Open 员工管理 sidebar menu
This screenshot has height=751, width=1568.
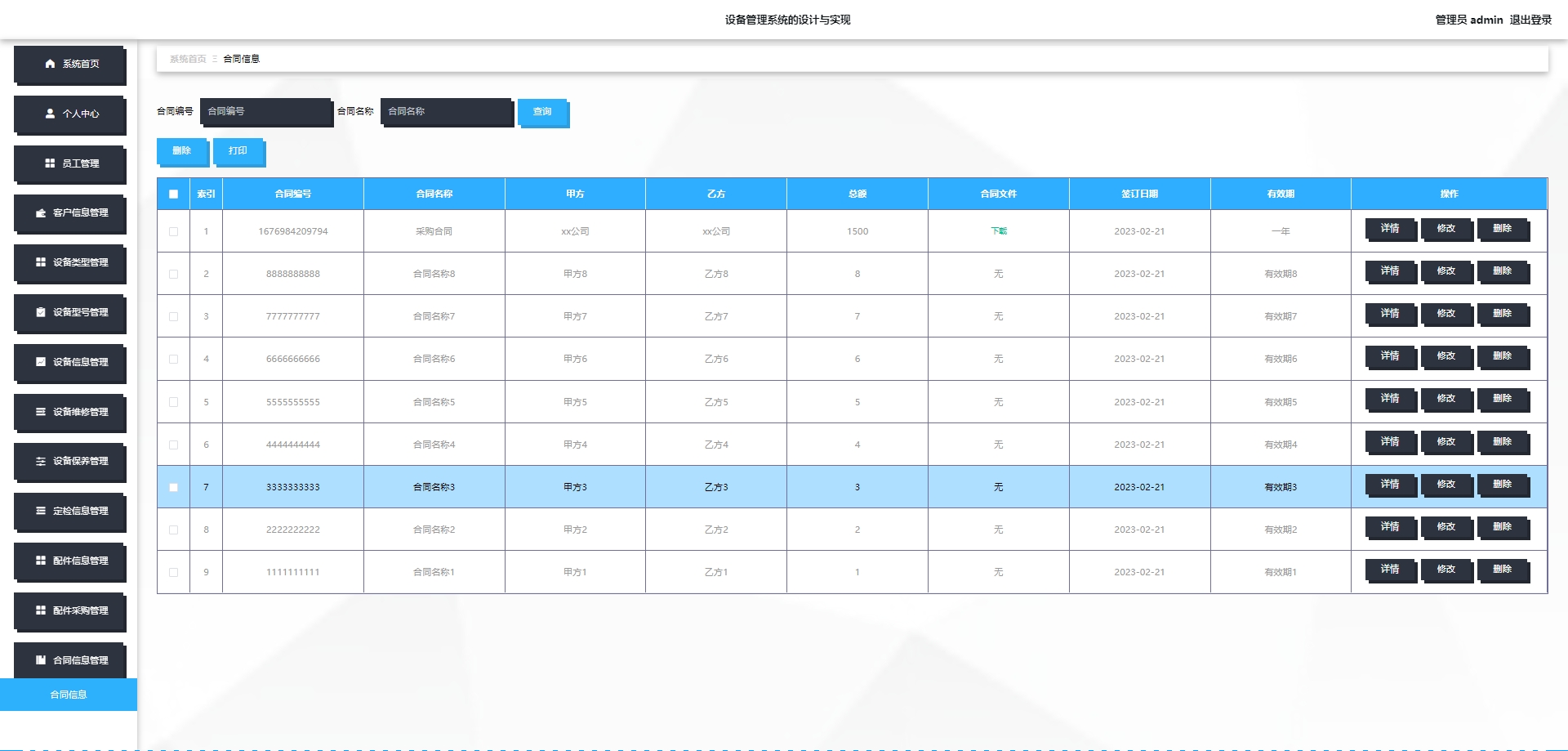70,164
